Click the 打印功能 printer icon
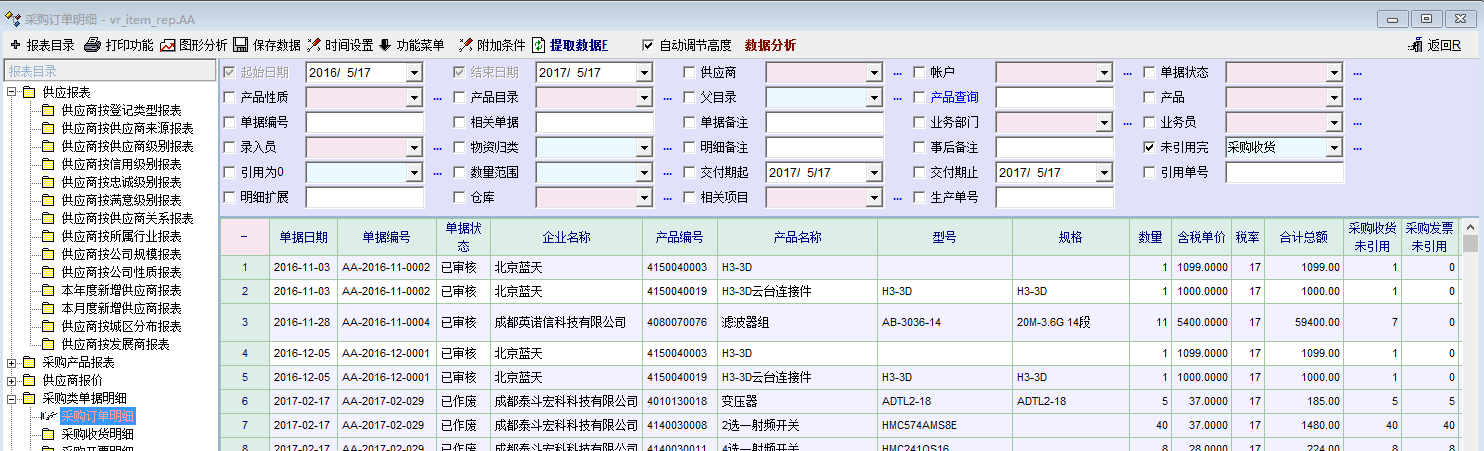Viewport: 1484px width, 451px height. pos(93,45)
